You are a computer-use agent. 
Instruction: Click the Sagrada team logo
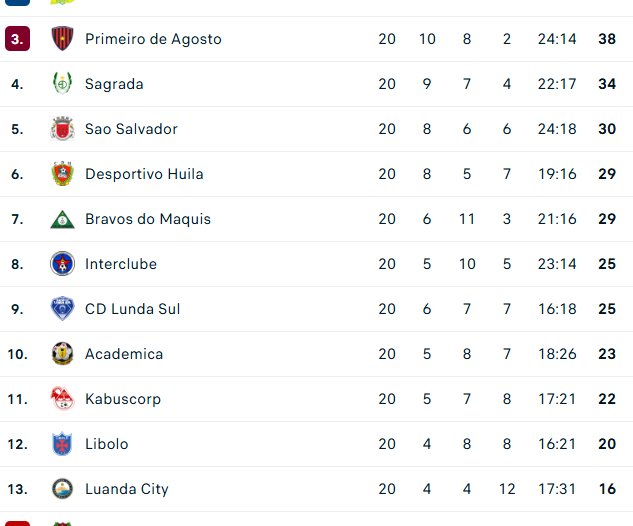tap(63, 83)
